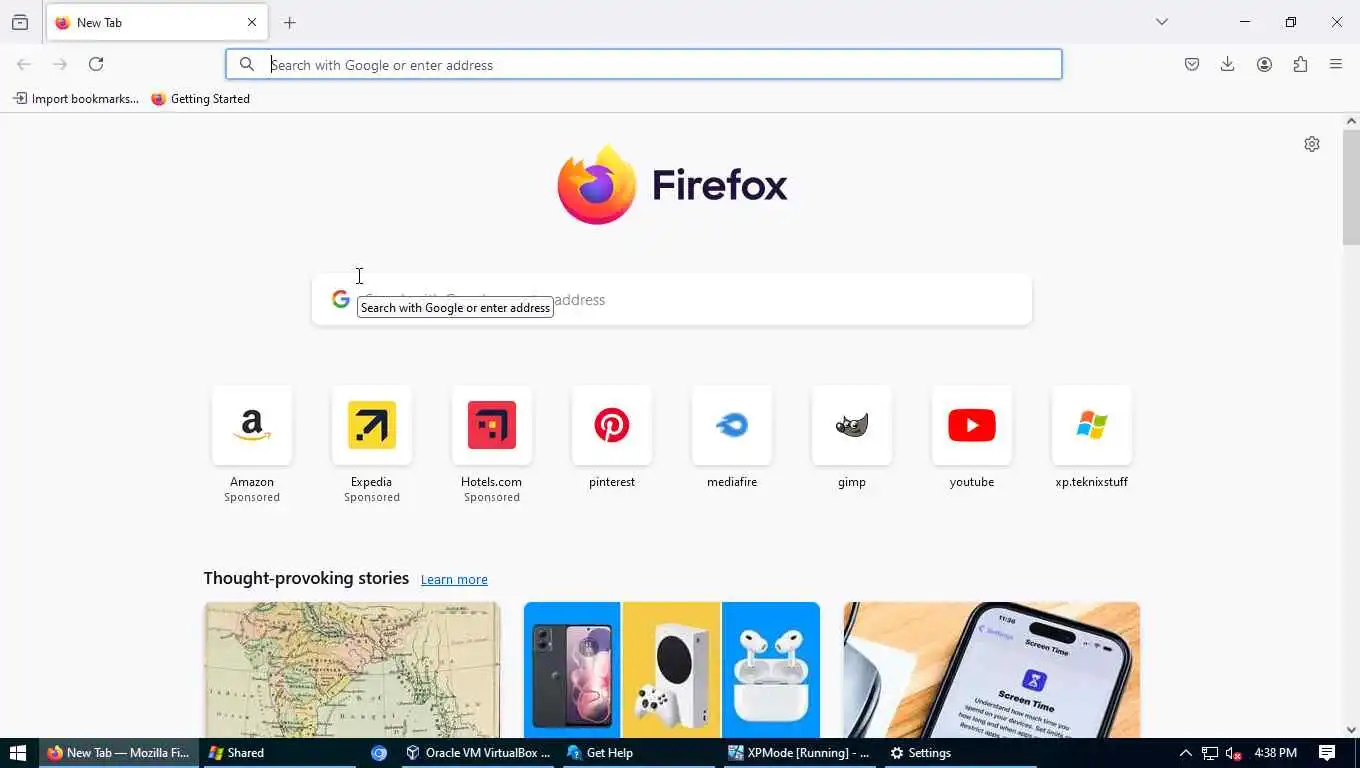Expand the system tray hidden icons chevron
The image size is (1360, 768).
tap(1186, 753)
